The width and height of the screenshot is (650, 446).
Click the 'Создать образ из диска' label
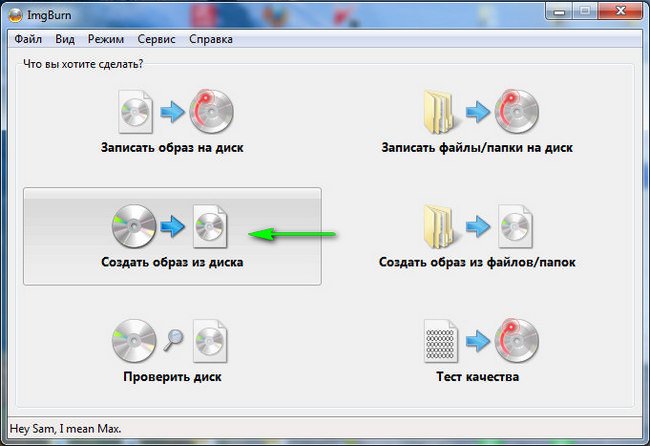point(172,262)
